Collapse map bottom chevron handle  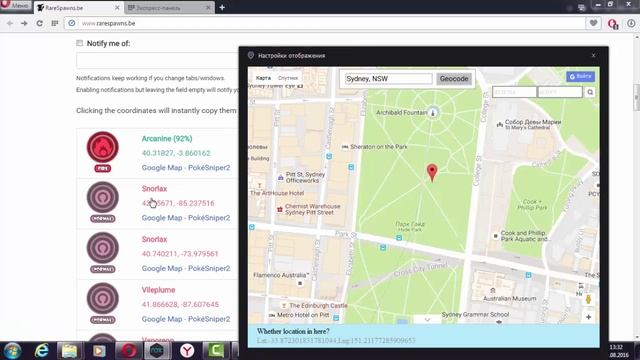[x=427, y=320]
